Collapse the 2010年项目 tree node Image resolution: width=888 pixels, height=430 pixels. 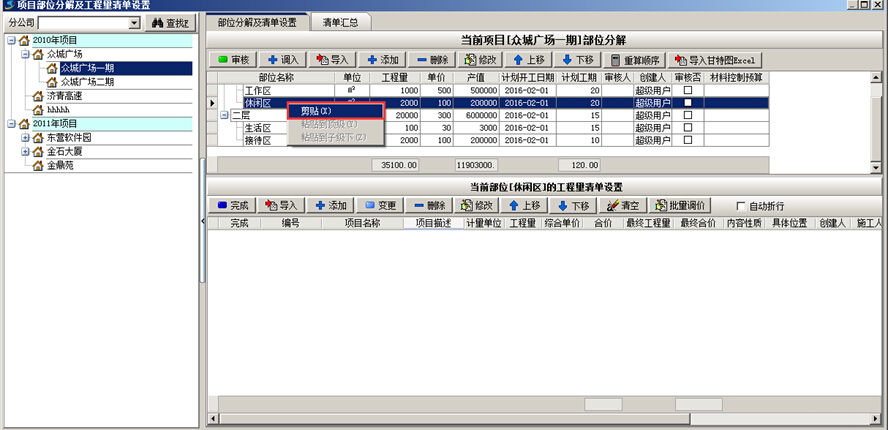pyautogui.click(x=11, y=40)
